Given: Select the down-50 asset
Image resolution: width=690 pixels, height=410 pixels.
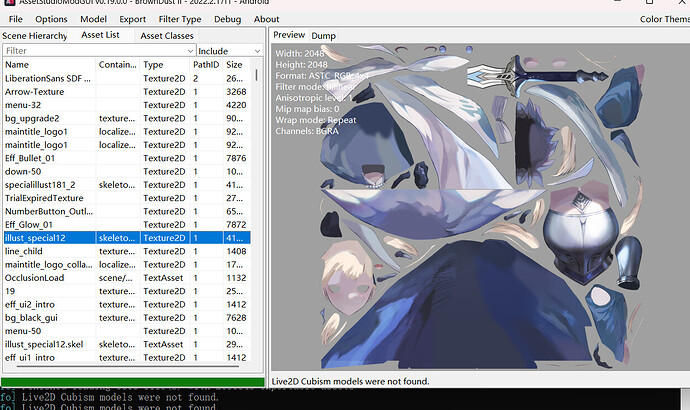Looking at the screenshot, I should click(x=127, y=172).
